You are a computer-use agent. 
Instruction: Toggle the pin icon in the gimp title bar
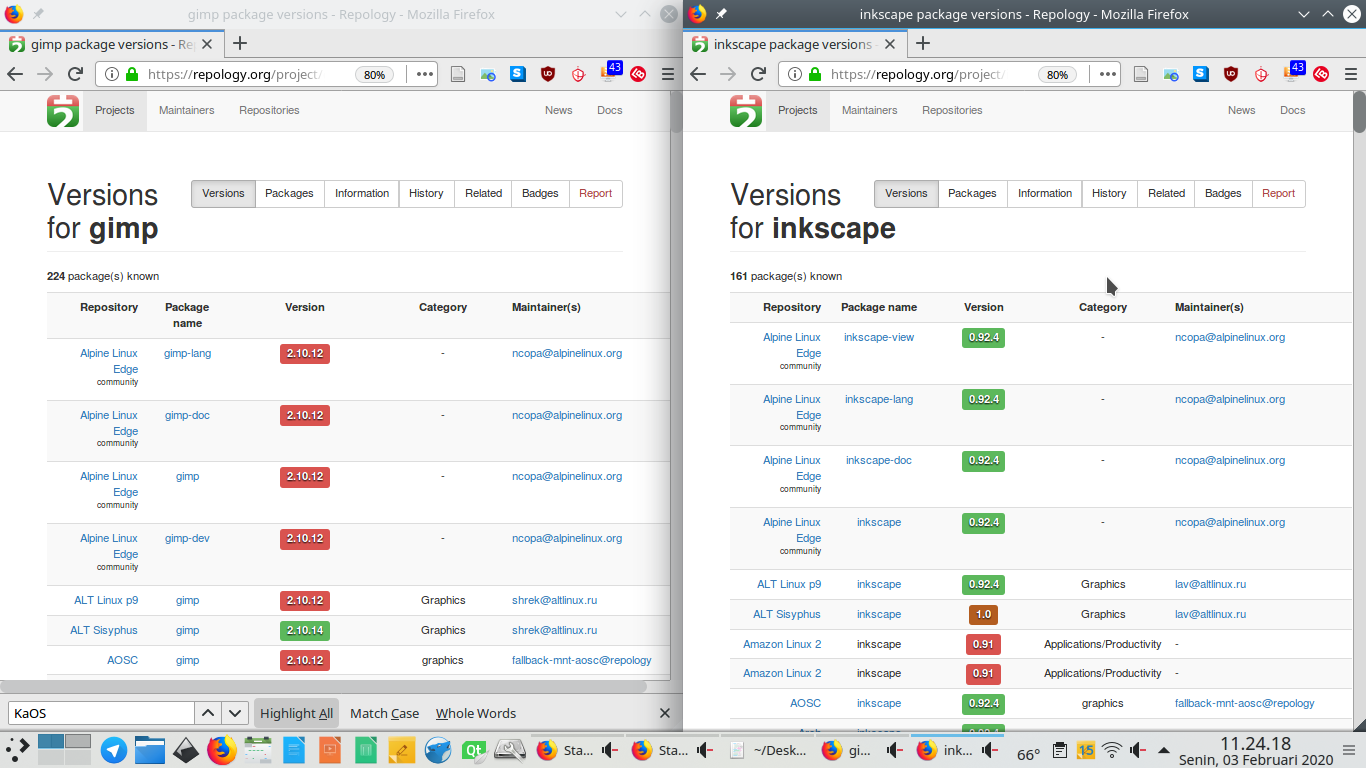tap(38, 14)
